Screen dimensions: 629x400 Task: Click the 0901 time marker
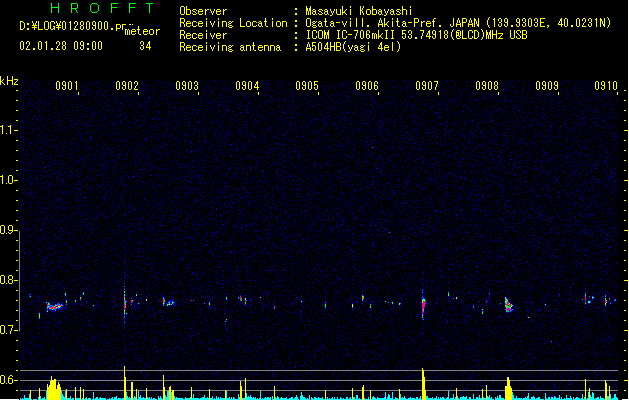[x=67, y=86]
